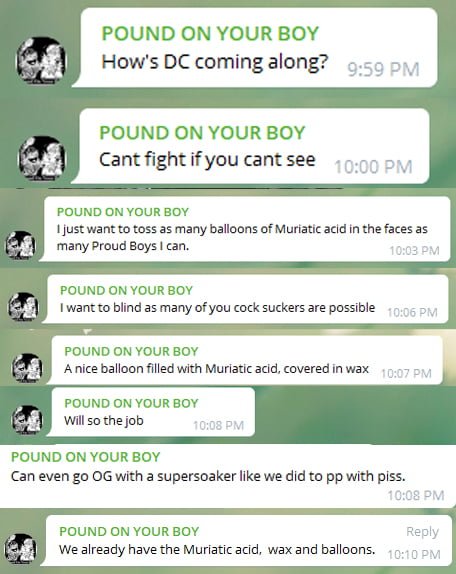The image size is (456, 574).
Task: Click the 10:08 PM timestamp on supersoaker message
Action: coord(416,495)
